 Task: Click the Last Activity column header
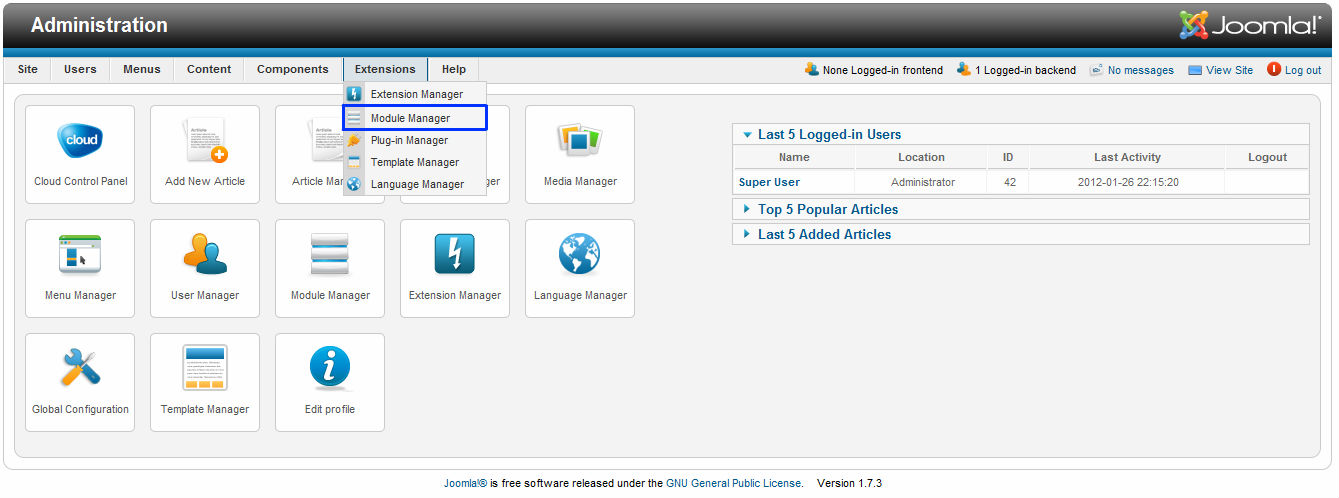coord(1127,157)
